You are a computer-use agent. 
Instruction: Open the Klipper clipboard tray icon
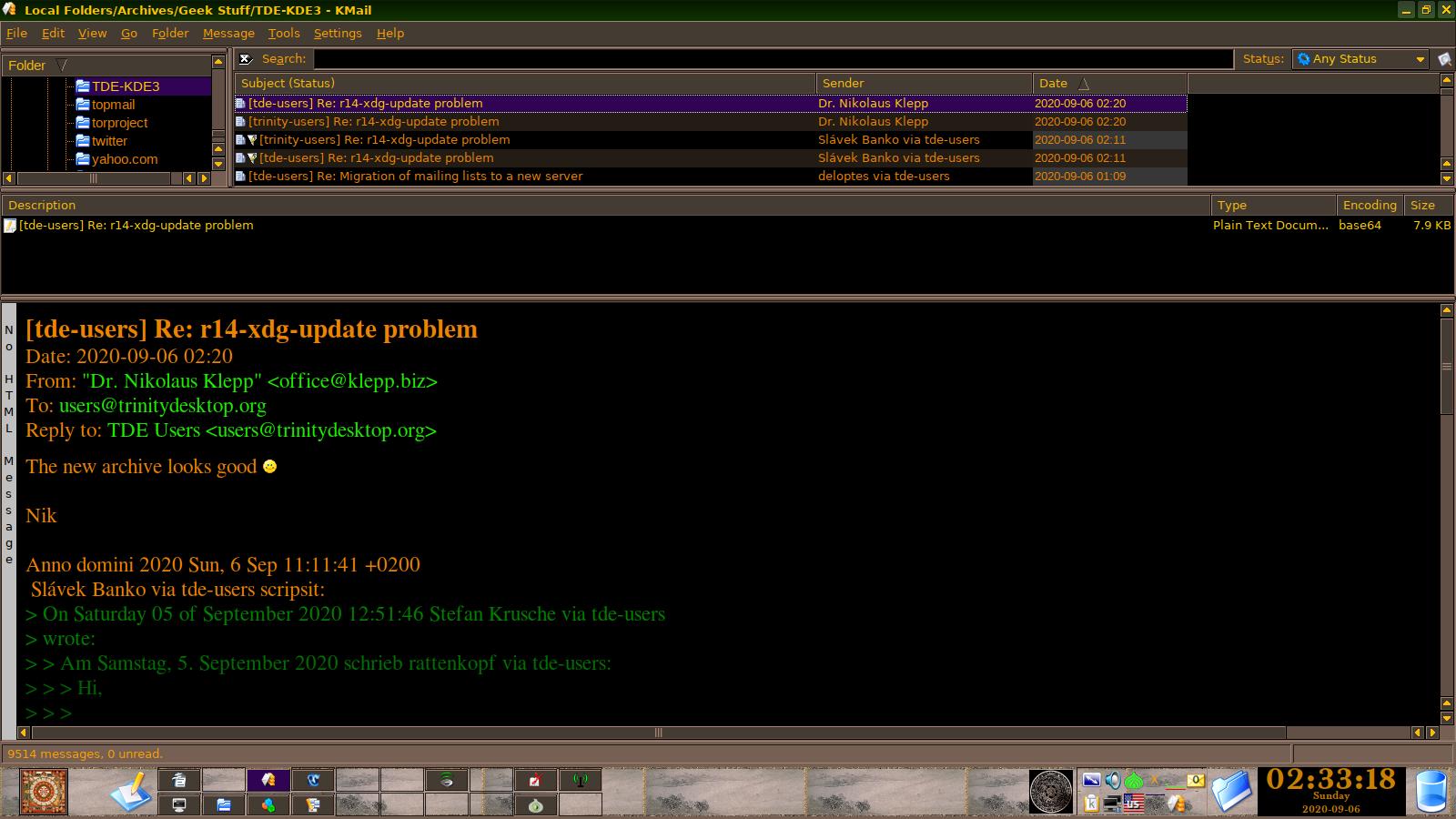1091,804
